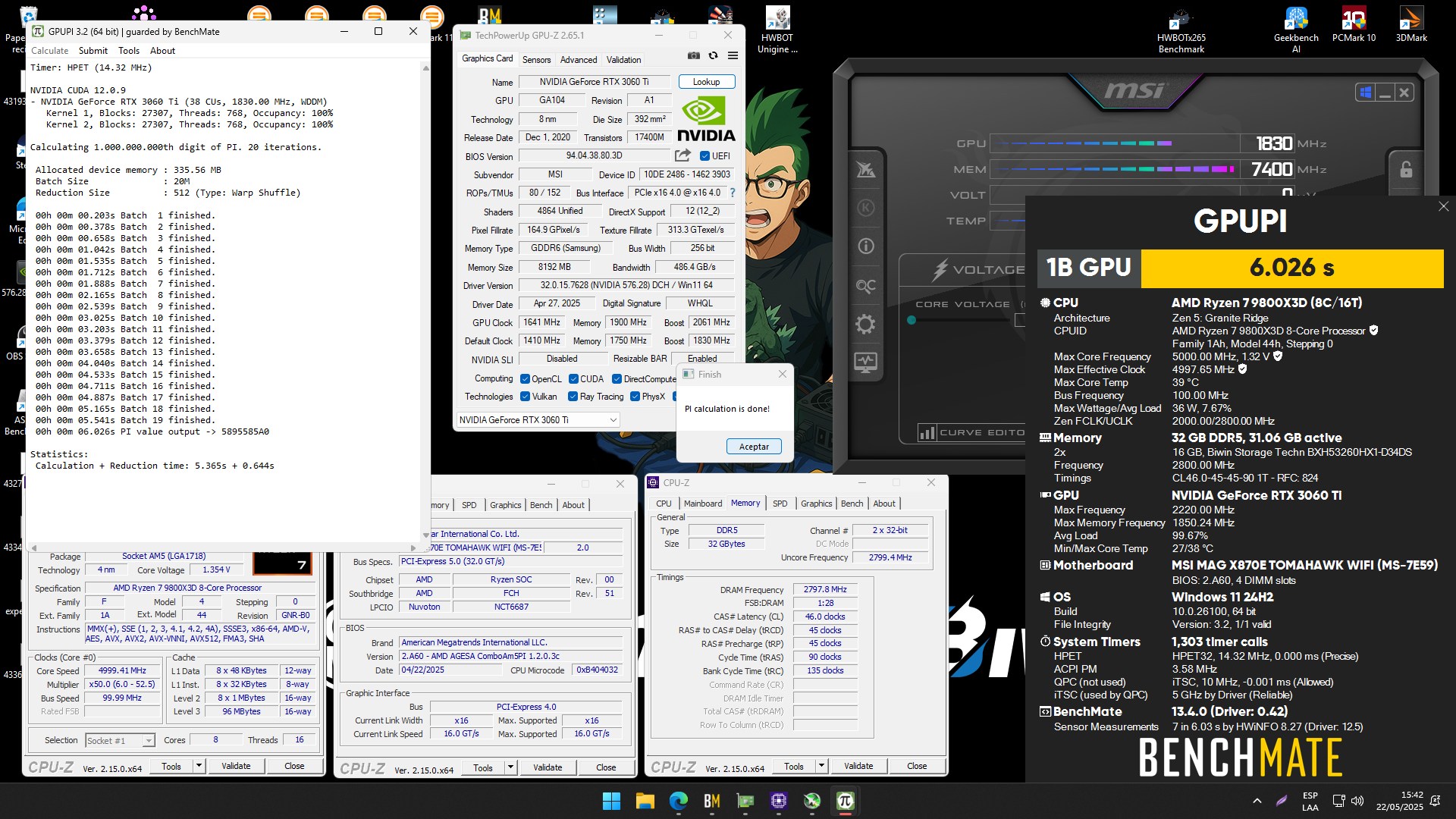The image size is (1456, 819).
Task: Open MSI Afterburner settings gear
Action: 865,325
